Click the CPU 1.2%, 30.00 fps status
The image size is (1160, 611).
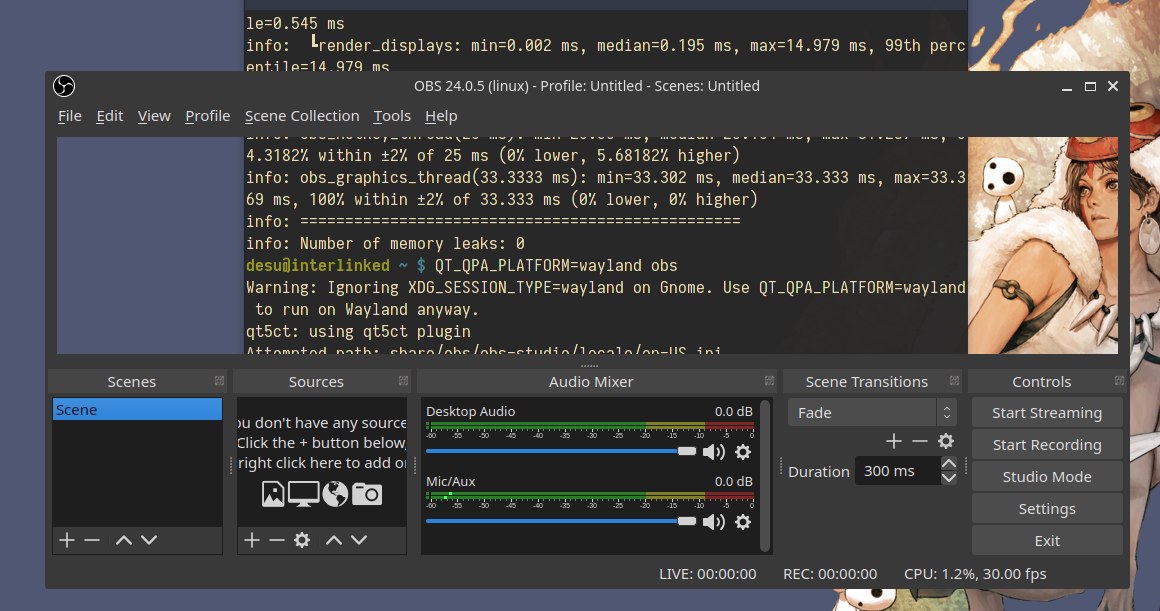975,574
